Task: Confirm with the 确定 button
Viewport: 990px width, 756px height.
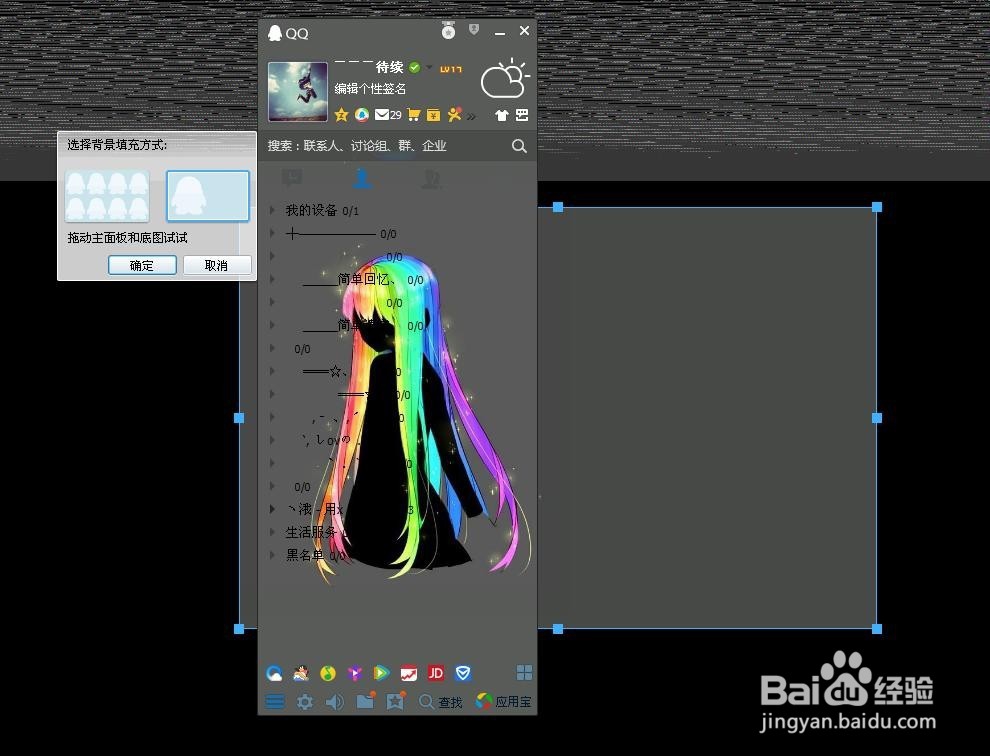Action: [142, 265]
